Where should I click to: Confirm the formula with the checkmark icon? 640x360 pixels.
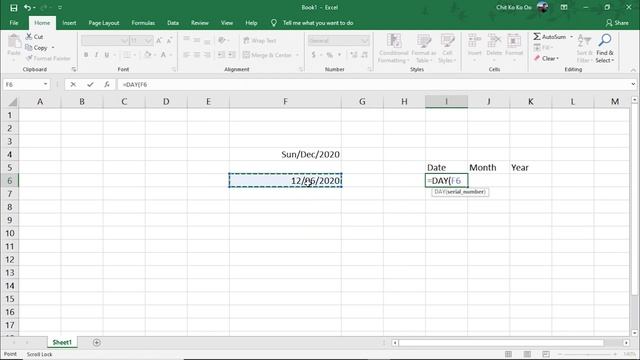pos(90,84)
